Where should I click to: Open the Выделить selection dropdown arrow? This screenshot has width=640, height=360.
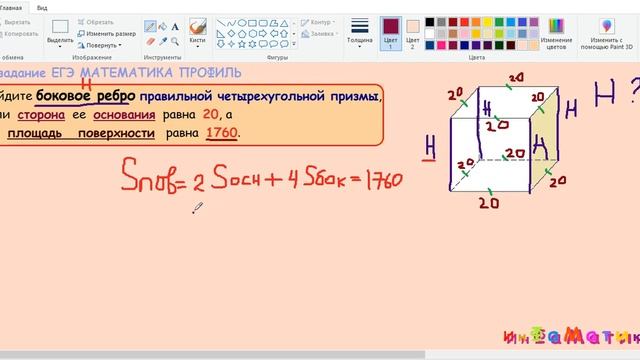tap(60, 47)
